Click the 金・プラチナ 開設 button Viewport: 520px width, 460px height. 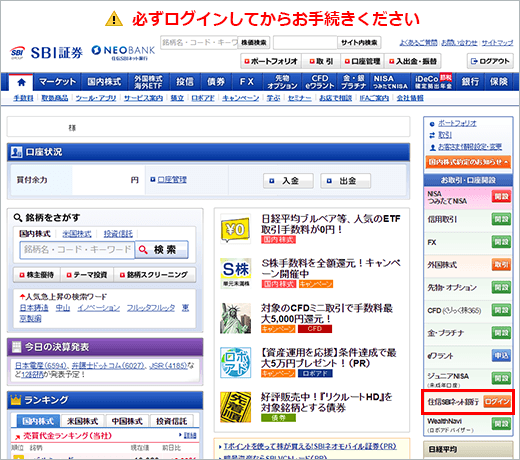tap(501, 333)
